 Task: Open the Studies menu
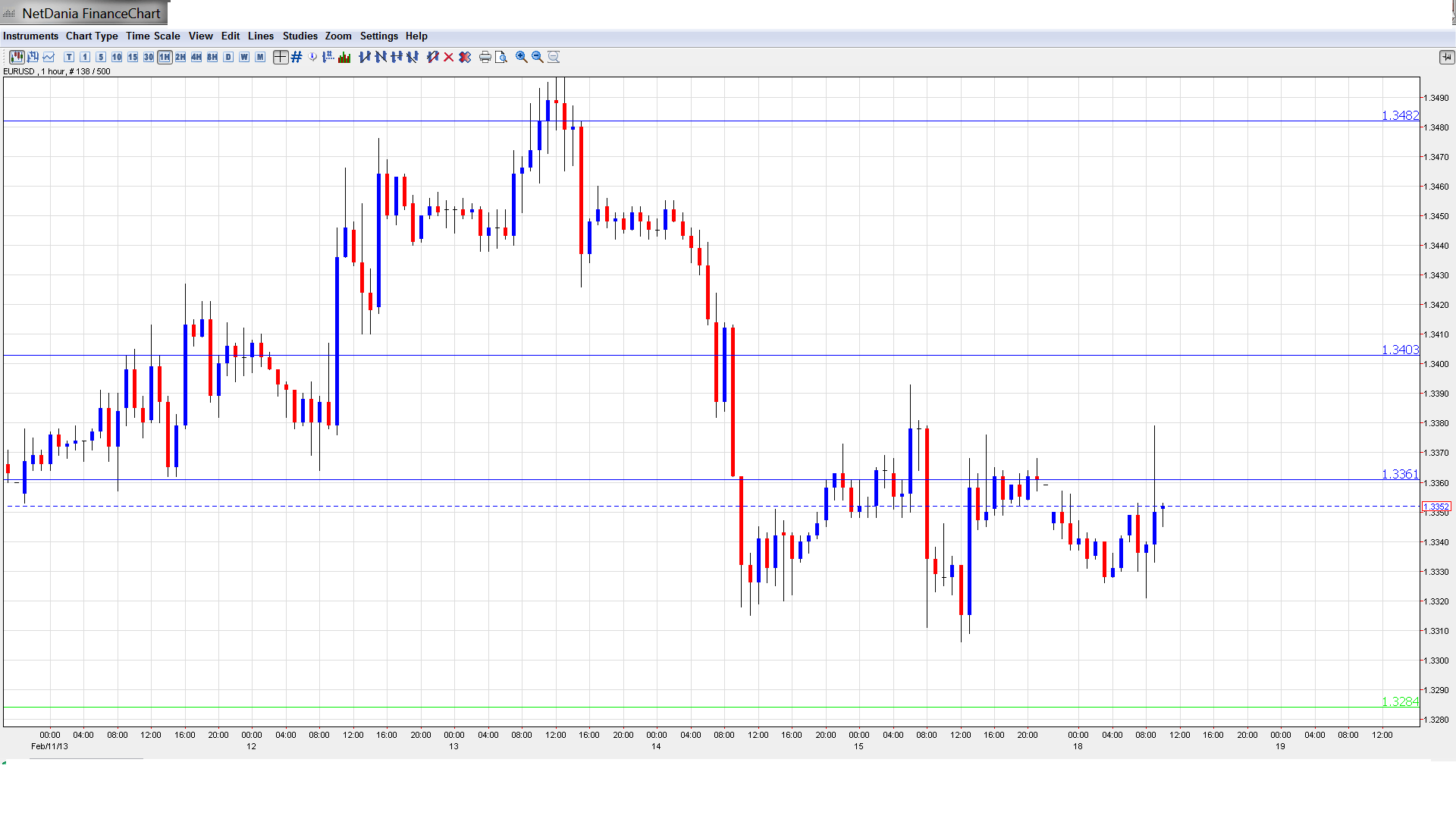[300, 36]
